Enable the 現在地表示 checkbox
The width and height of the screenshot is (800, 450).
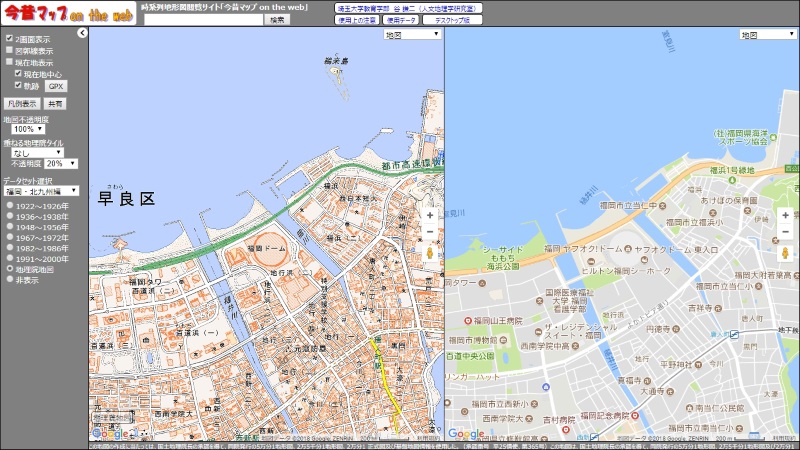[9, 62]
